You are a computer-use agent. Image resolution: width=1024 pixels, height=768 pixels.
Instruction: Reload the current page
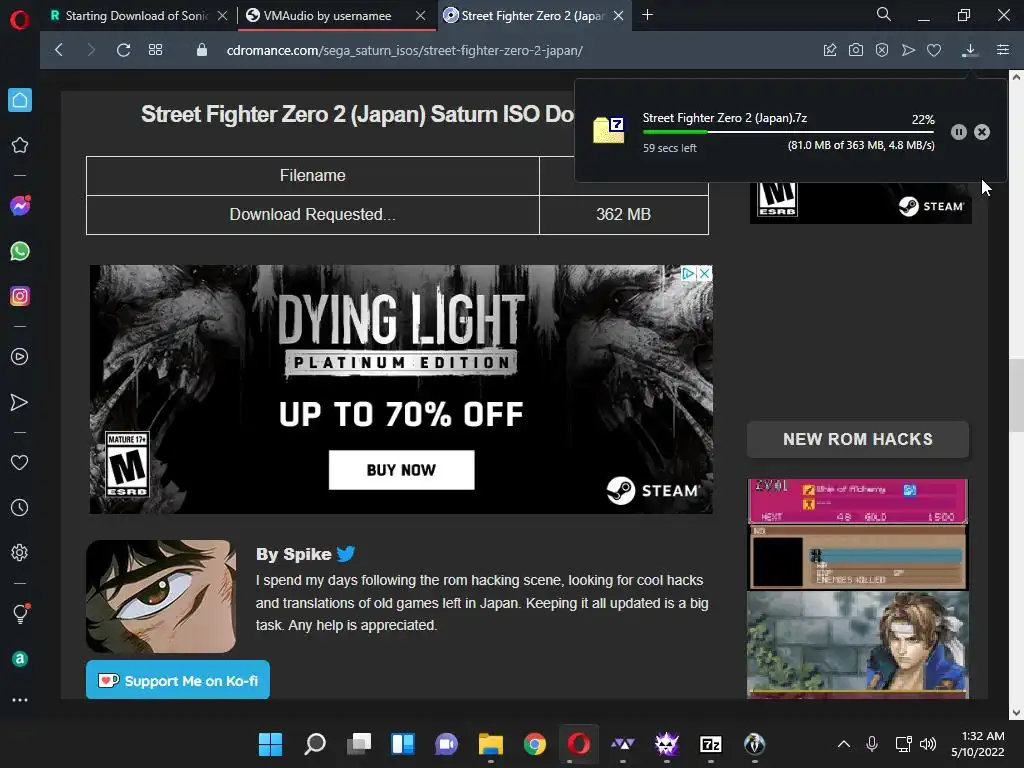[x=123, y=50]
